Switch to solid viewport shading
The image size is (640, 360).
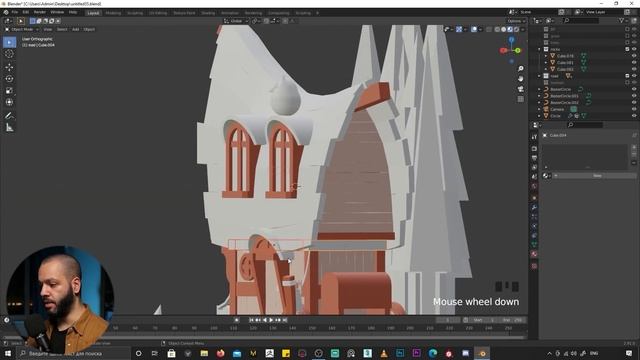click(x=504, y=29)
